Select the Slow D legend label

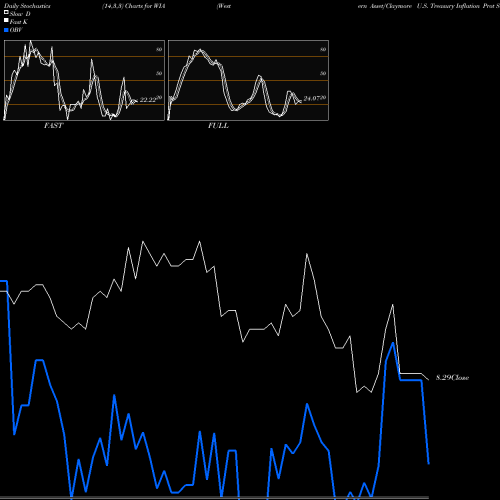click(20, 14)
